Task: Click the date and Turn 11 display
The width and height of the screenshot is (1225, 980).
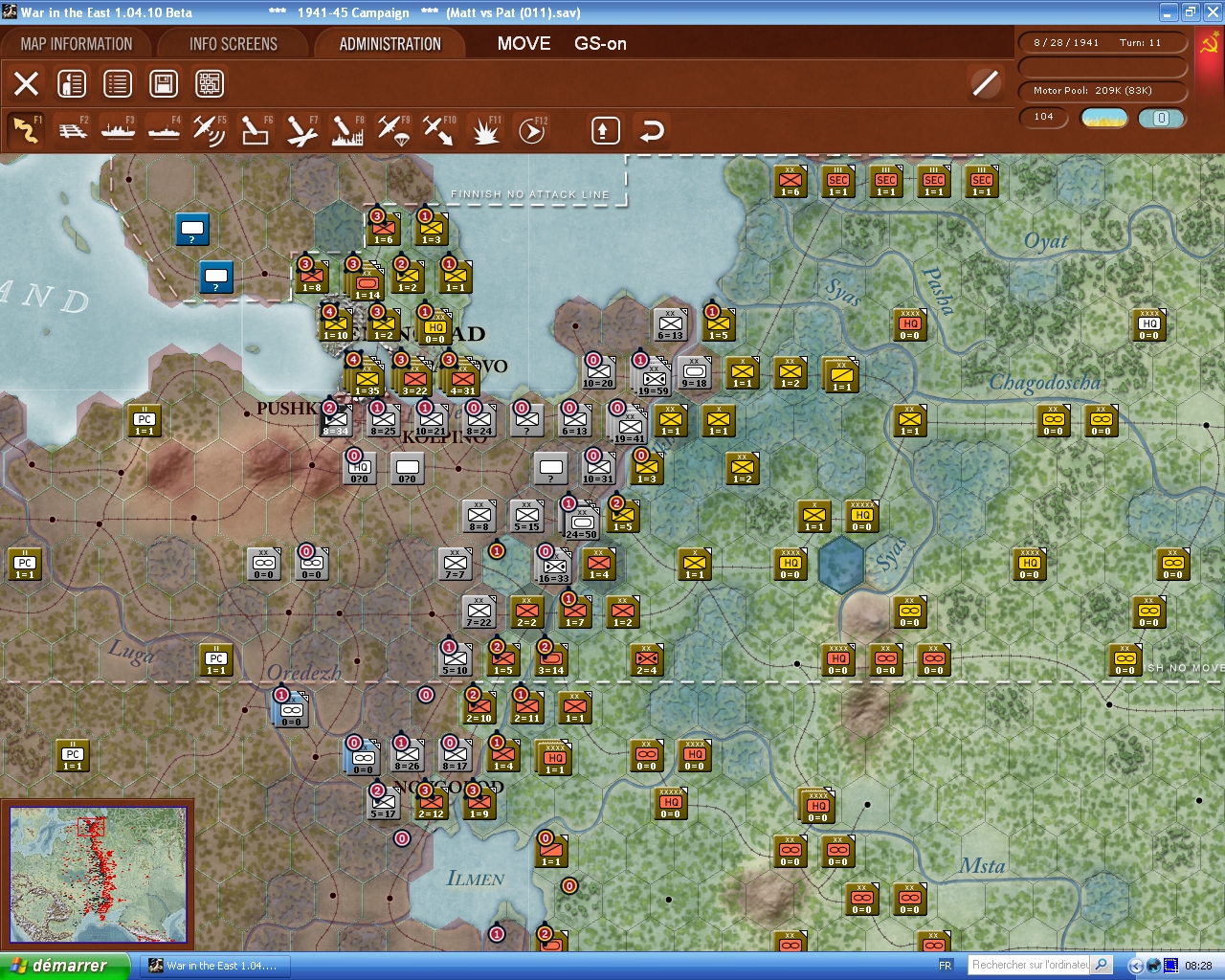Action: click(1102, 43)
